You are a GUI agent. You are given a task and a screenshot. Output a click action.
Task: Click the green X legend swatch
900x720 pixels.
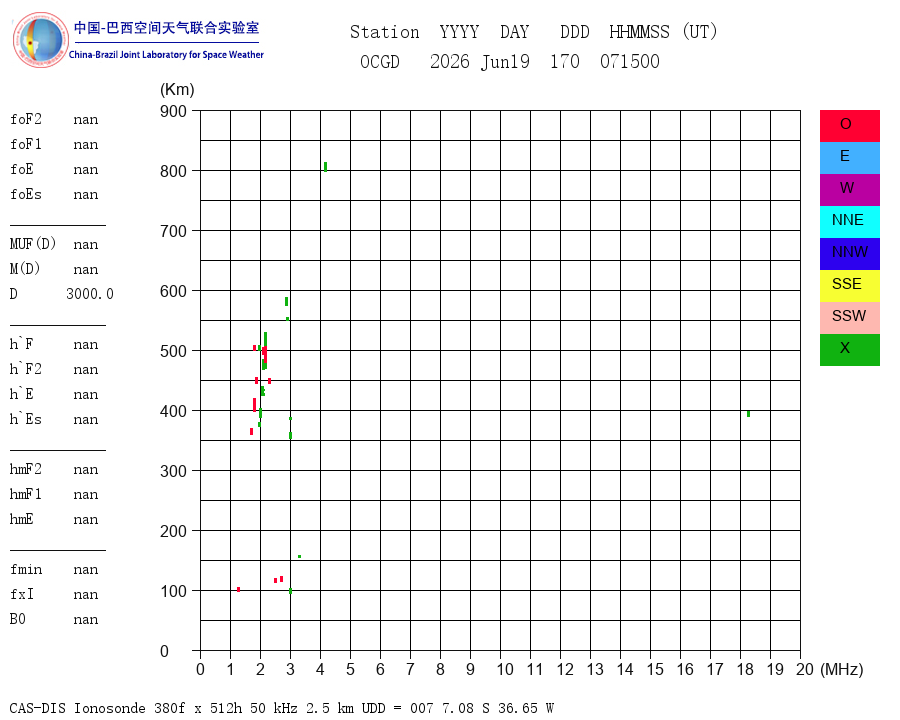pyautogui.click(x=849, y=350)
